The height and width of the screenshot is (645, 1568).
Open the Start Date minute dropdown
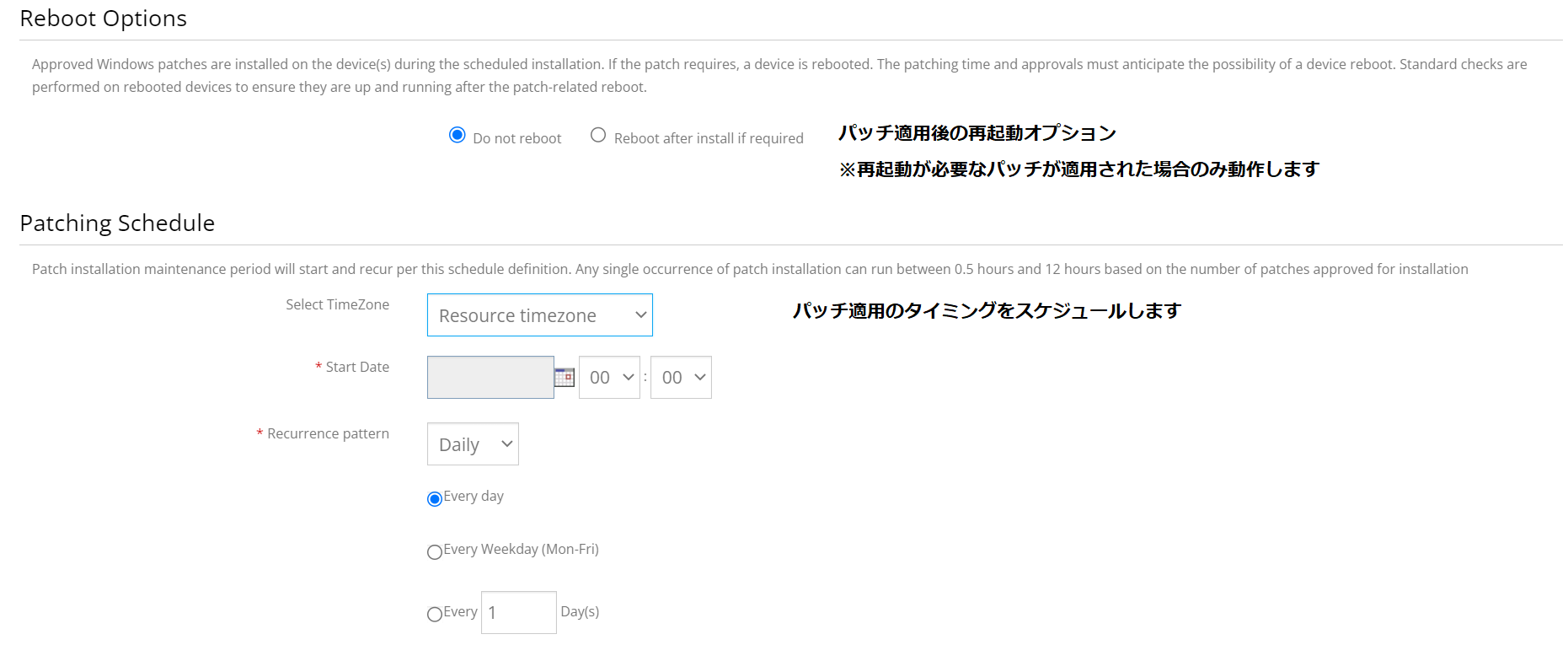681,377
